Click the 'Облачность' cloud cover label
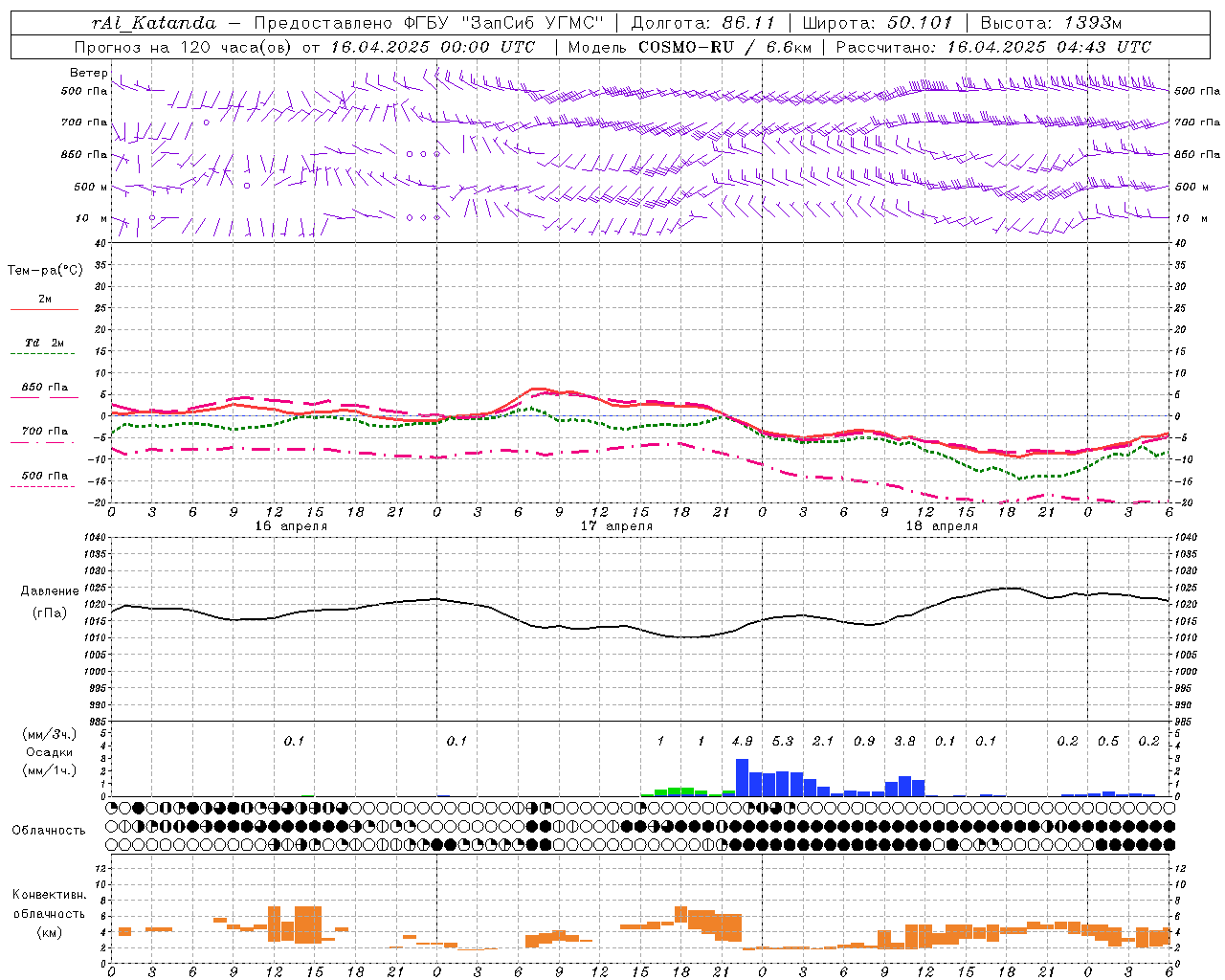Screen dimensions: 1225x980 click(49, 831)
